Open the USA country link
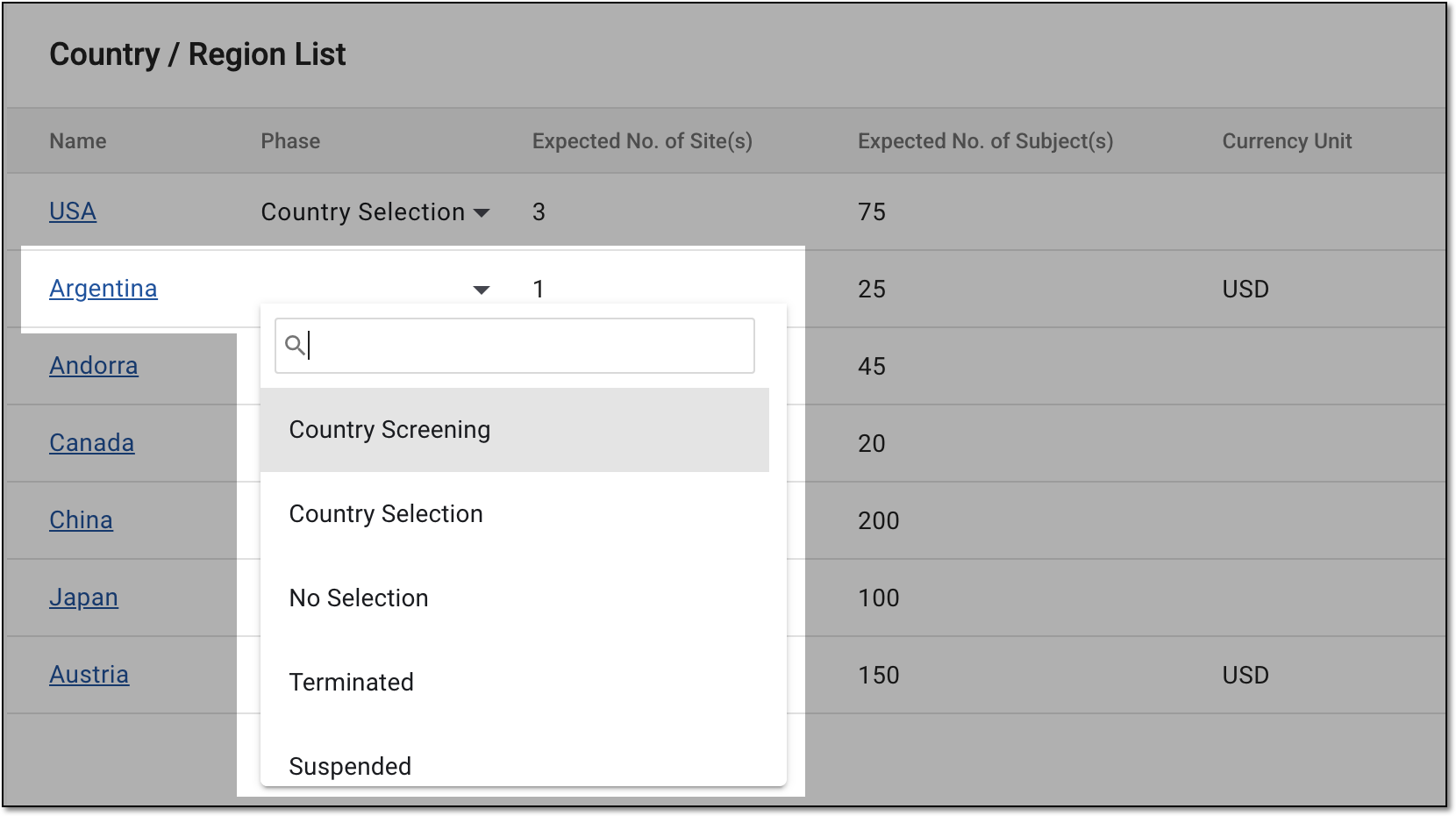This screenshot has width=1456, height=816. (x=73, y=211)
